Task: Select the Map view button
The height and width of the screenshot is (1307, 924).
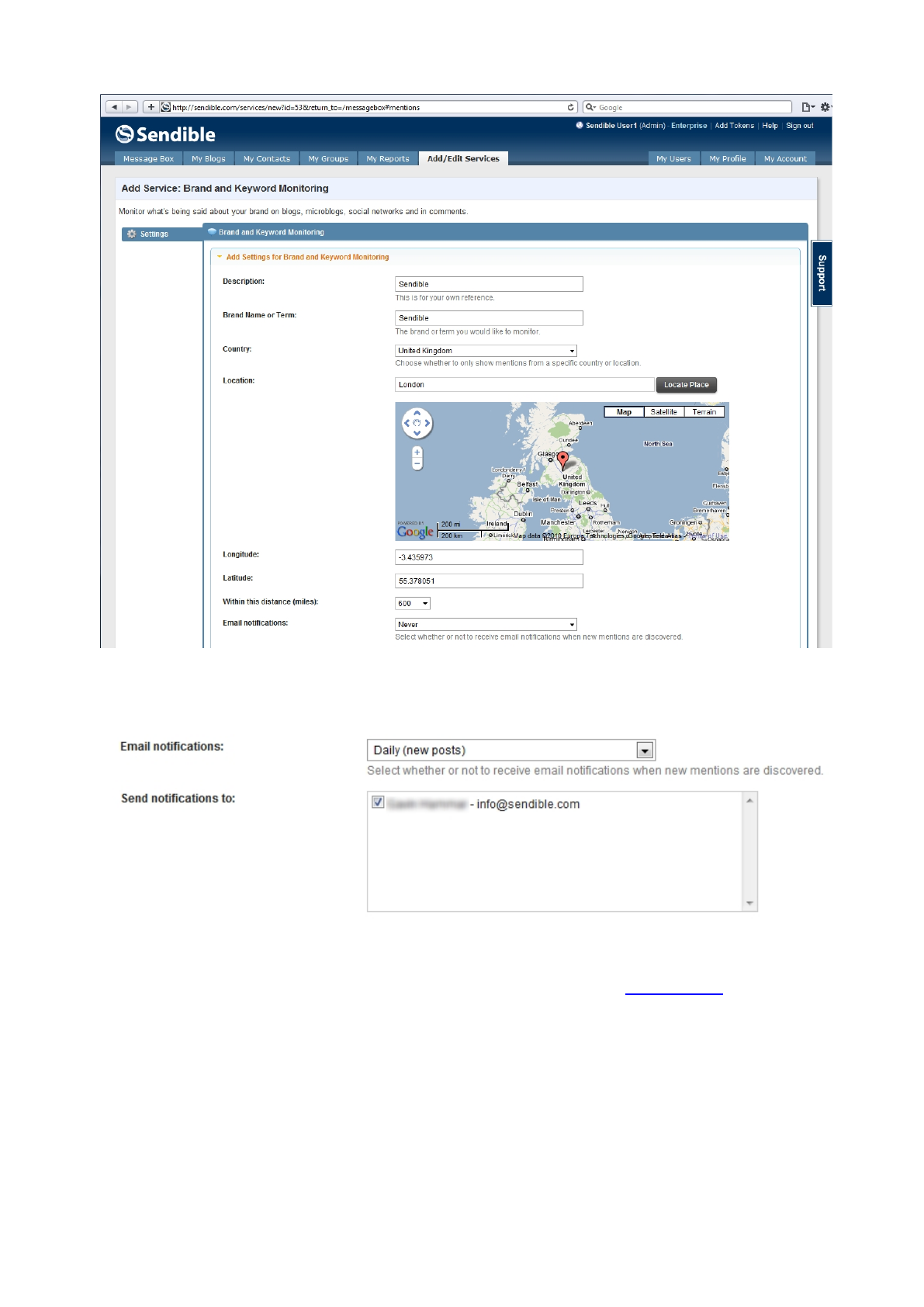Action: pyautogui.click(x=624, y=412)
